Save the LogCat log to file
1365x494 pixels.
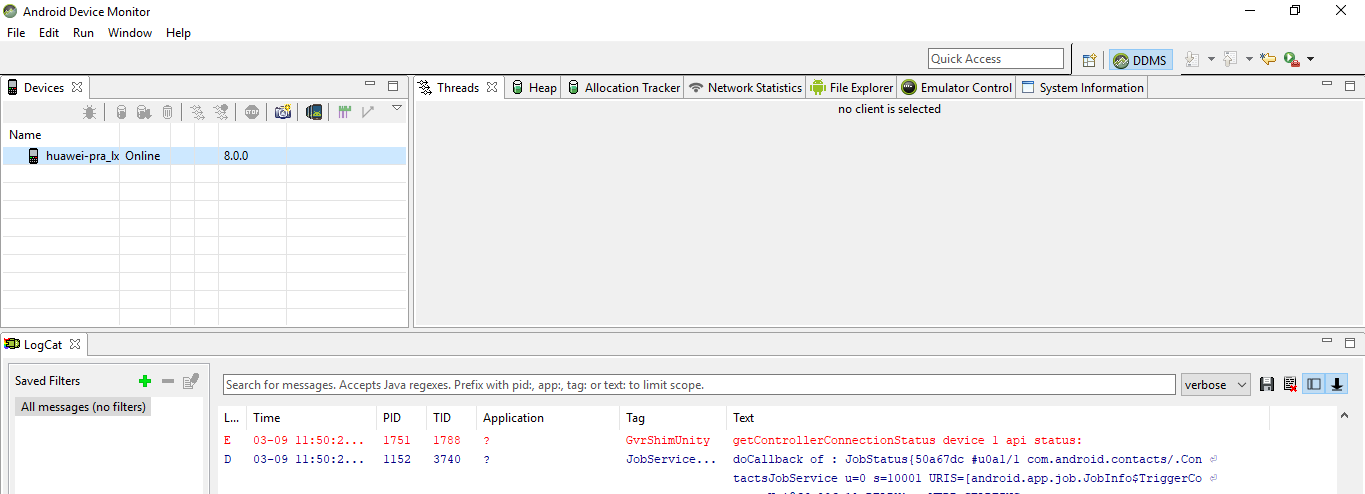coord(1267,385)
